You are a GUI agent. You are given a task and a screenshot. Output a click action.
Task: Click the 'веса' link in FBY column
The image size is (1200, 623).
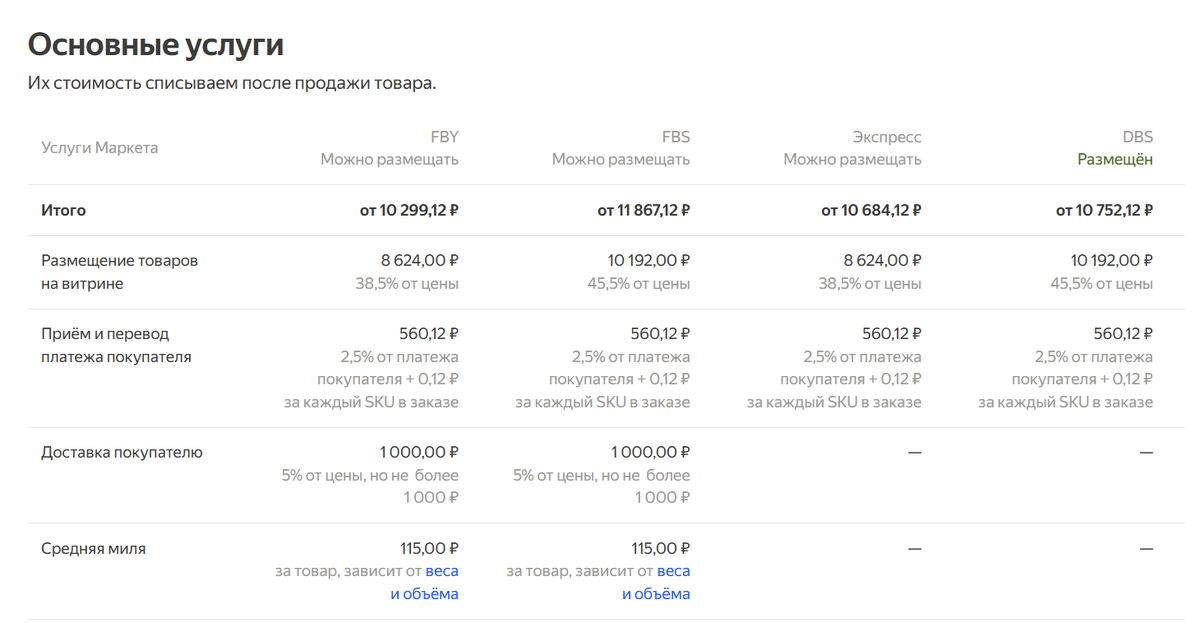pos(442,571)
